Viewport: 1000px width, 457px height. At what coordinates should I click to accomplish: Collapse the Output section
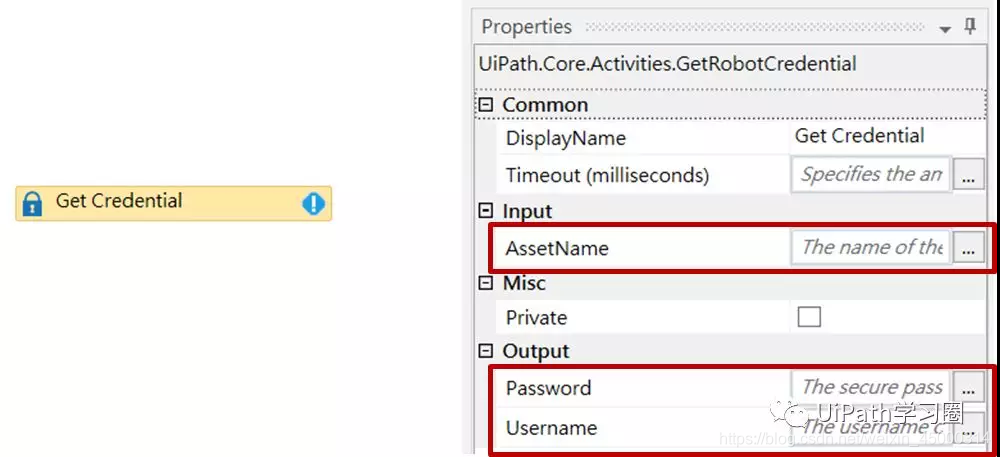pyautogui.click(x=486, y=351)
